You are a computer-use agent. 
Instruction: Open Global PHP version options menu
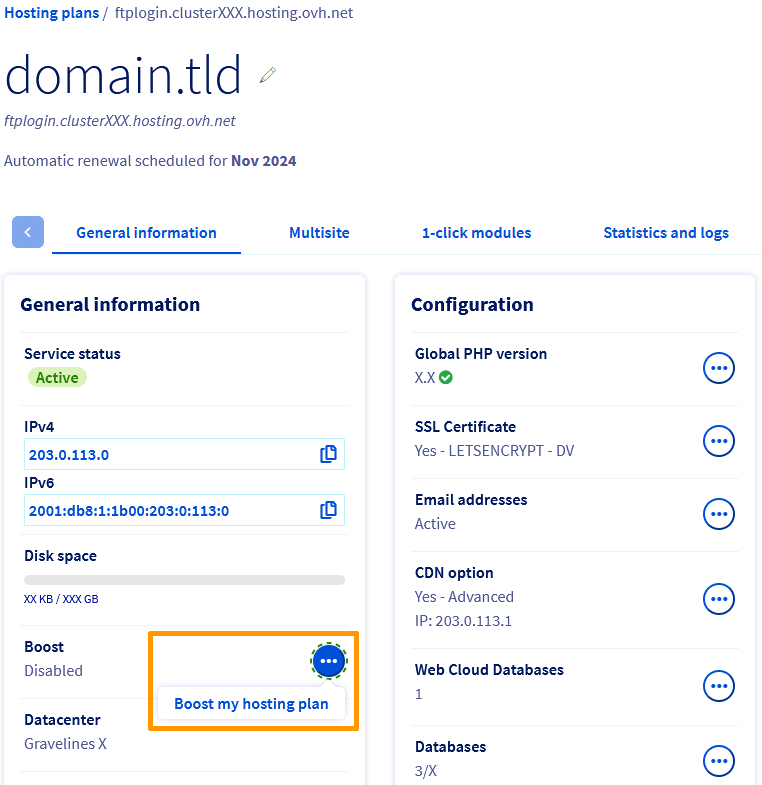[719, 368]
